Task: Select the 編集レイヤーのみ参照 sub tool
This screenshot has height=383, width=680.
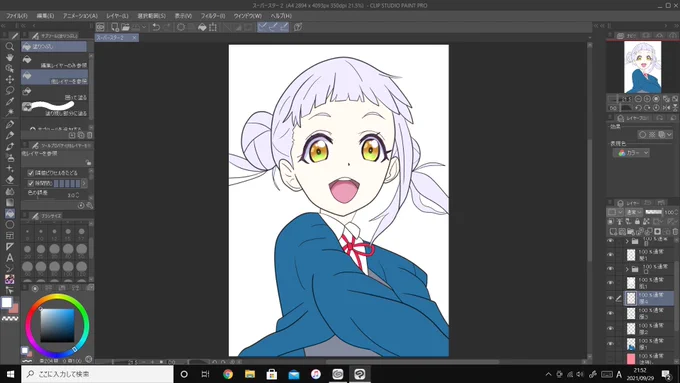Action: click(x=55, y=62)
